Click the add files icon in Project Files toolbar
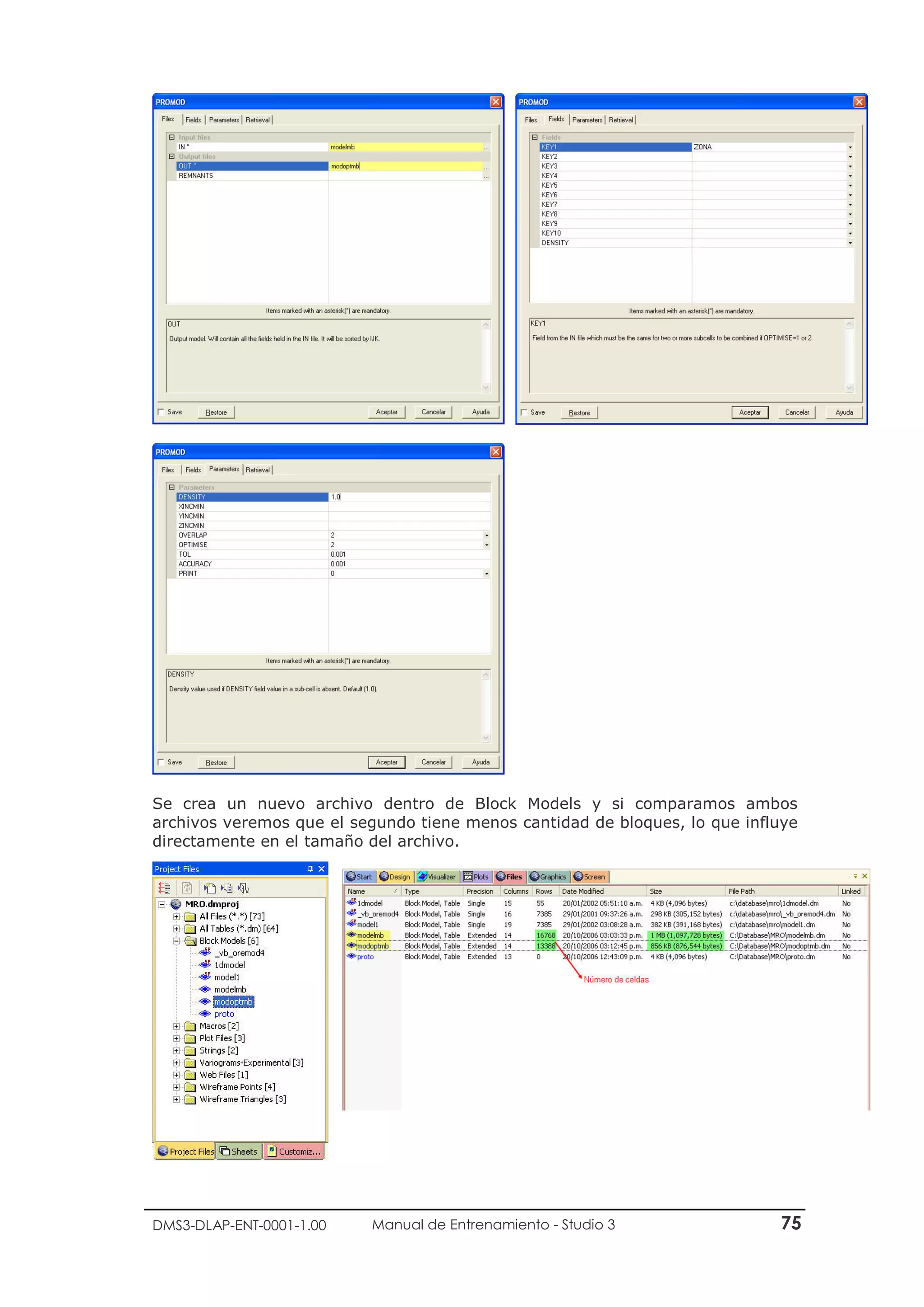The height and width of the screenshot is (1307, 924). [209, 887]
